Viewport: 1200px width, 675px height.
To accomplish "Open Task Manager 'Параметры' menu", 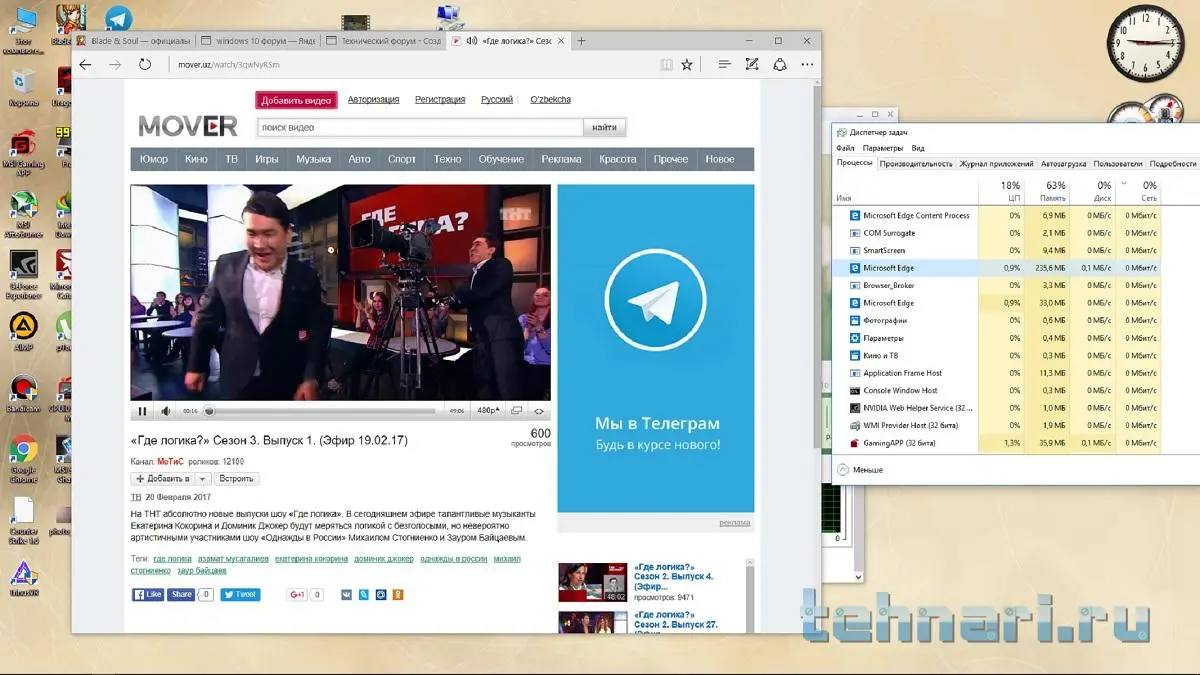I will 883,148.
